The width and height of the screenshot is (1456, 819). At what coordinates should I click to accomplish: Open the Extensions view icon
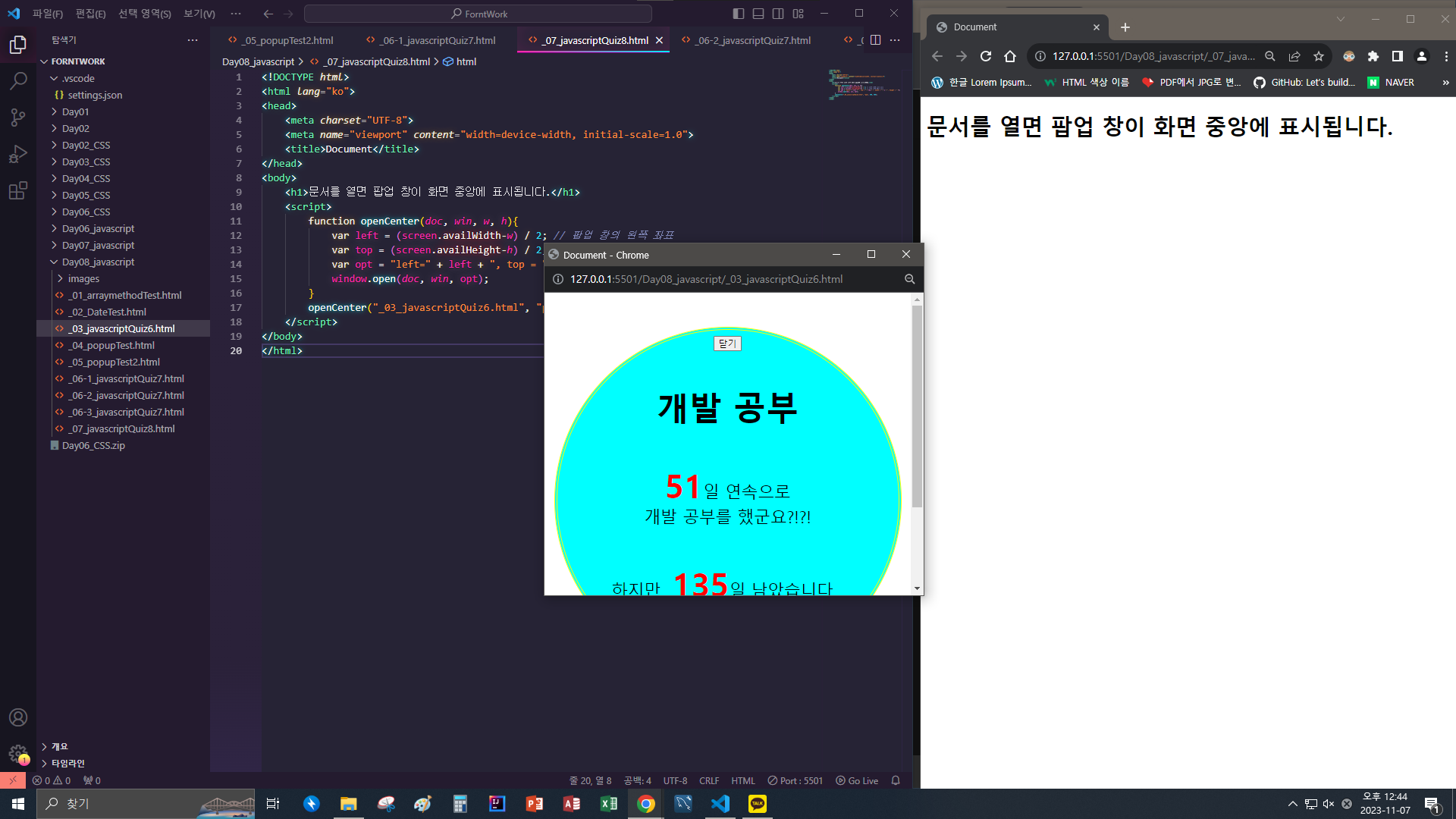click(x=18, y=190)
